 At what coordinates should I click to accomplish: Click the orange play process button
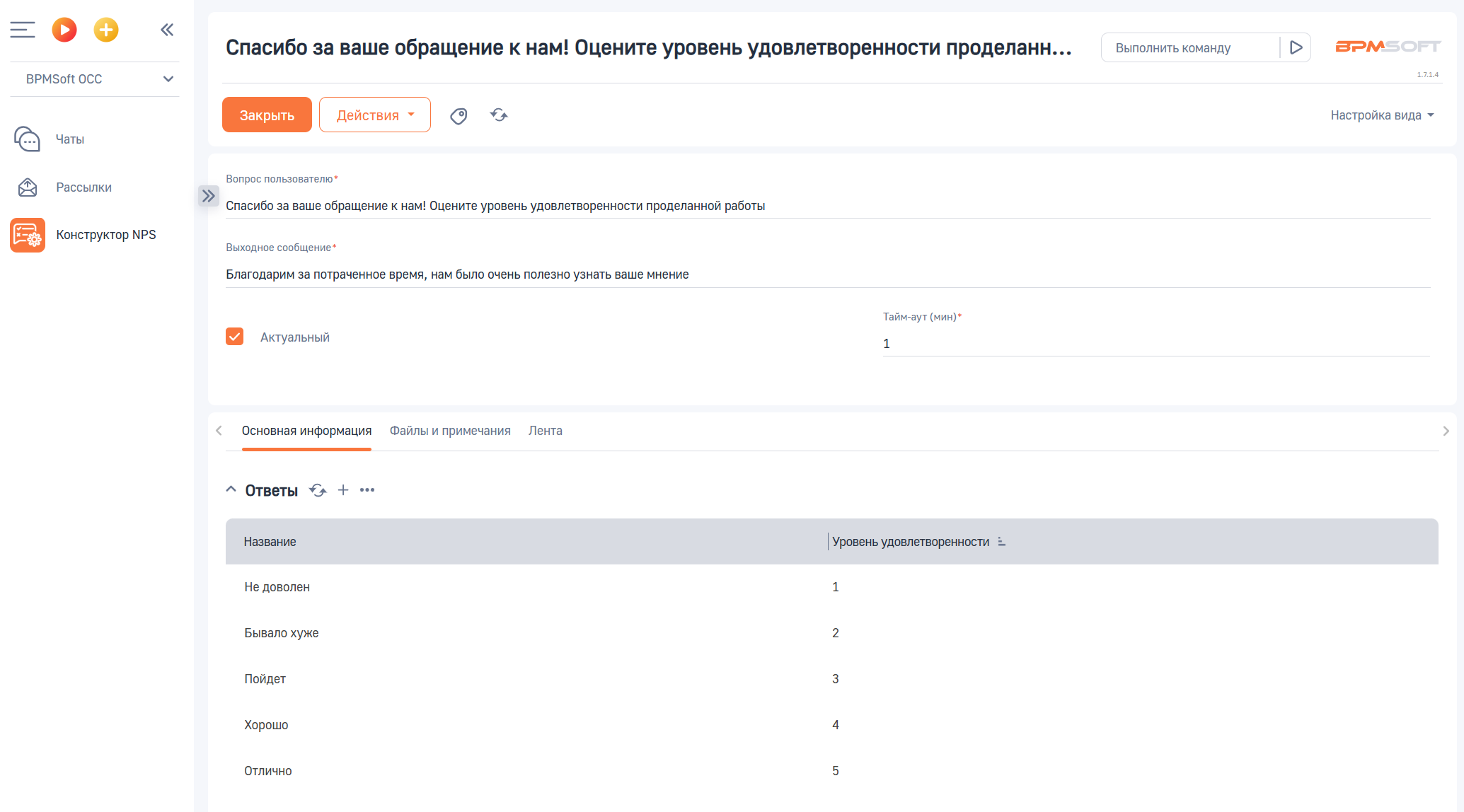coord(64,30)
